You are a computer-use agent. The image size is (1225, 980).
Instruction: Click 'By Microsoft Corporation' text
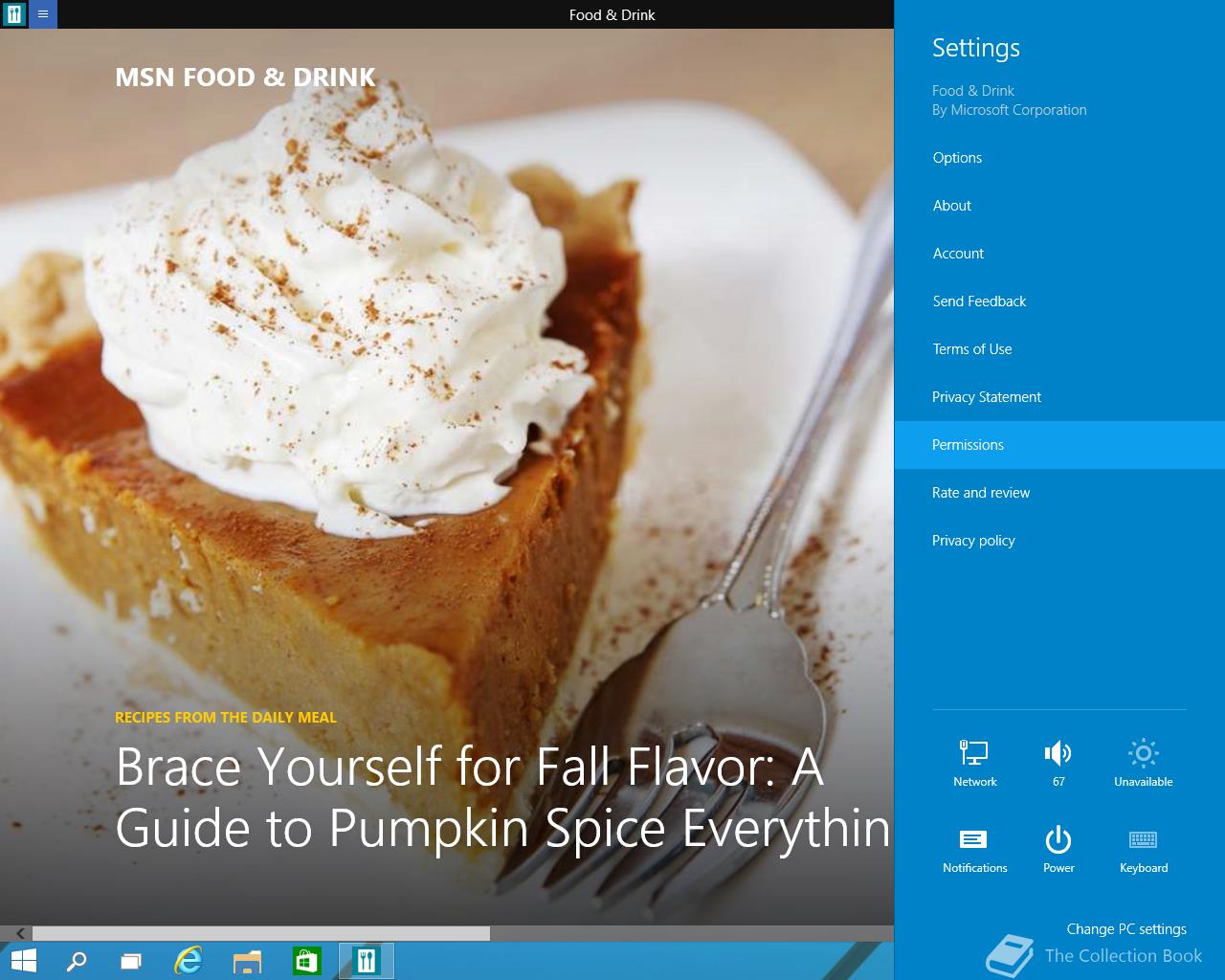(1010, 110)
